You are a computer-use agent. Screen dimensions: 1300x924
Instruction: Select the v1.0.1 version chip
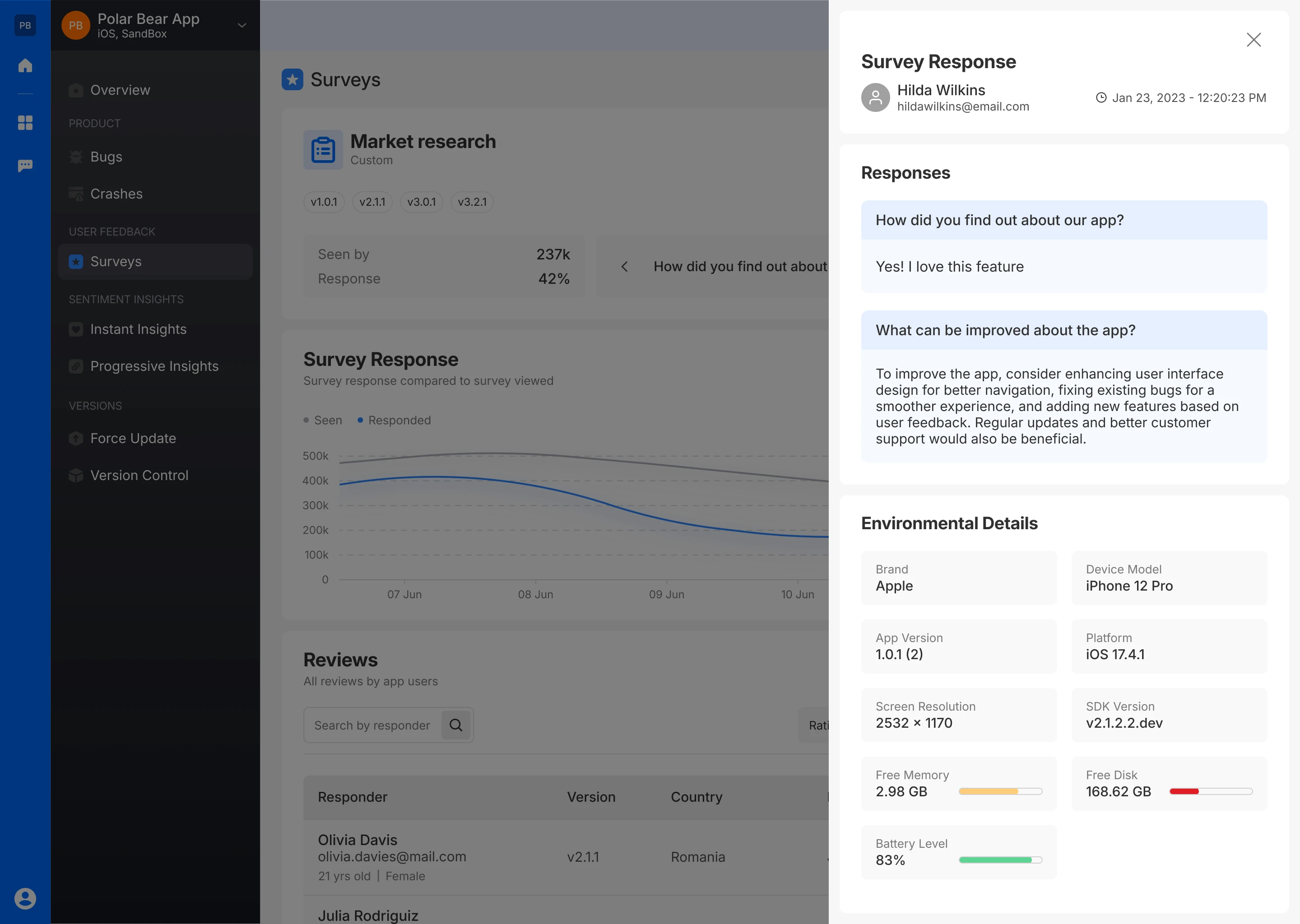(x=324, y=202)
